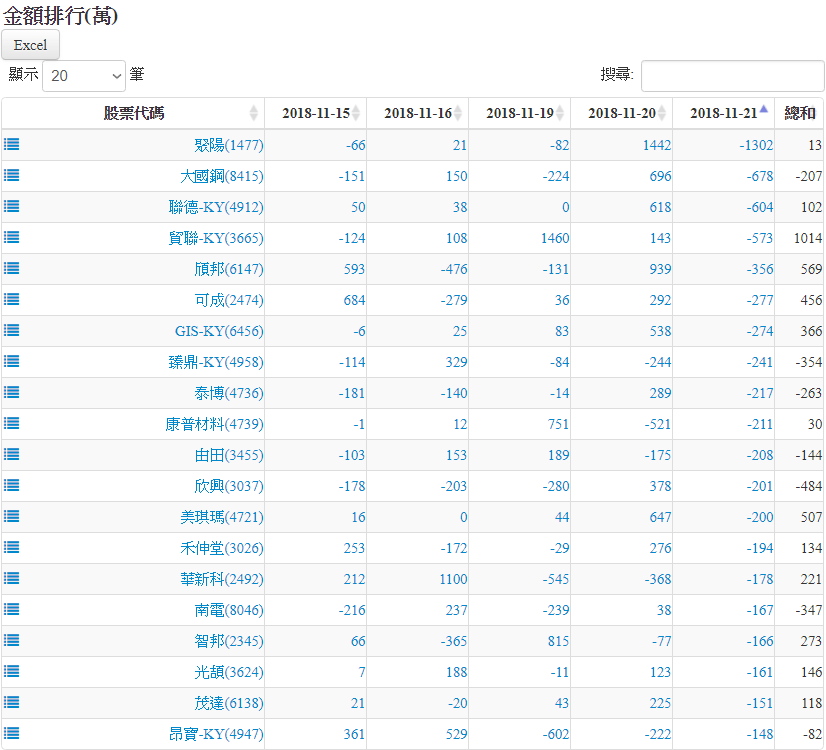Viewport: 826px width, 750px height.
Task: Sort by the 2018-11-19 column header
Action: (x=519, y=113)
